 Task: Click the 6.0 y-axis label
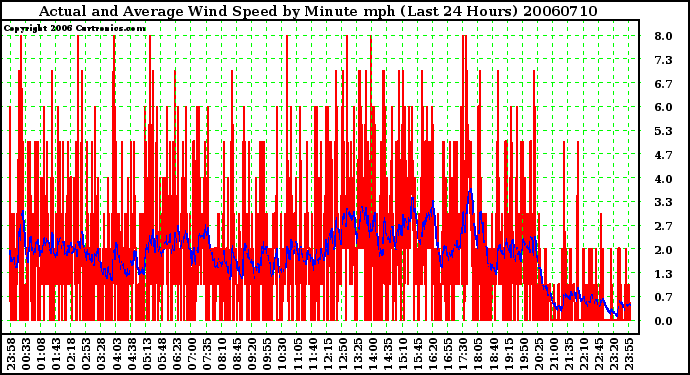(x=663, y=107)
